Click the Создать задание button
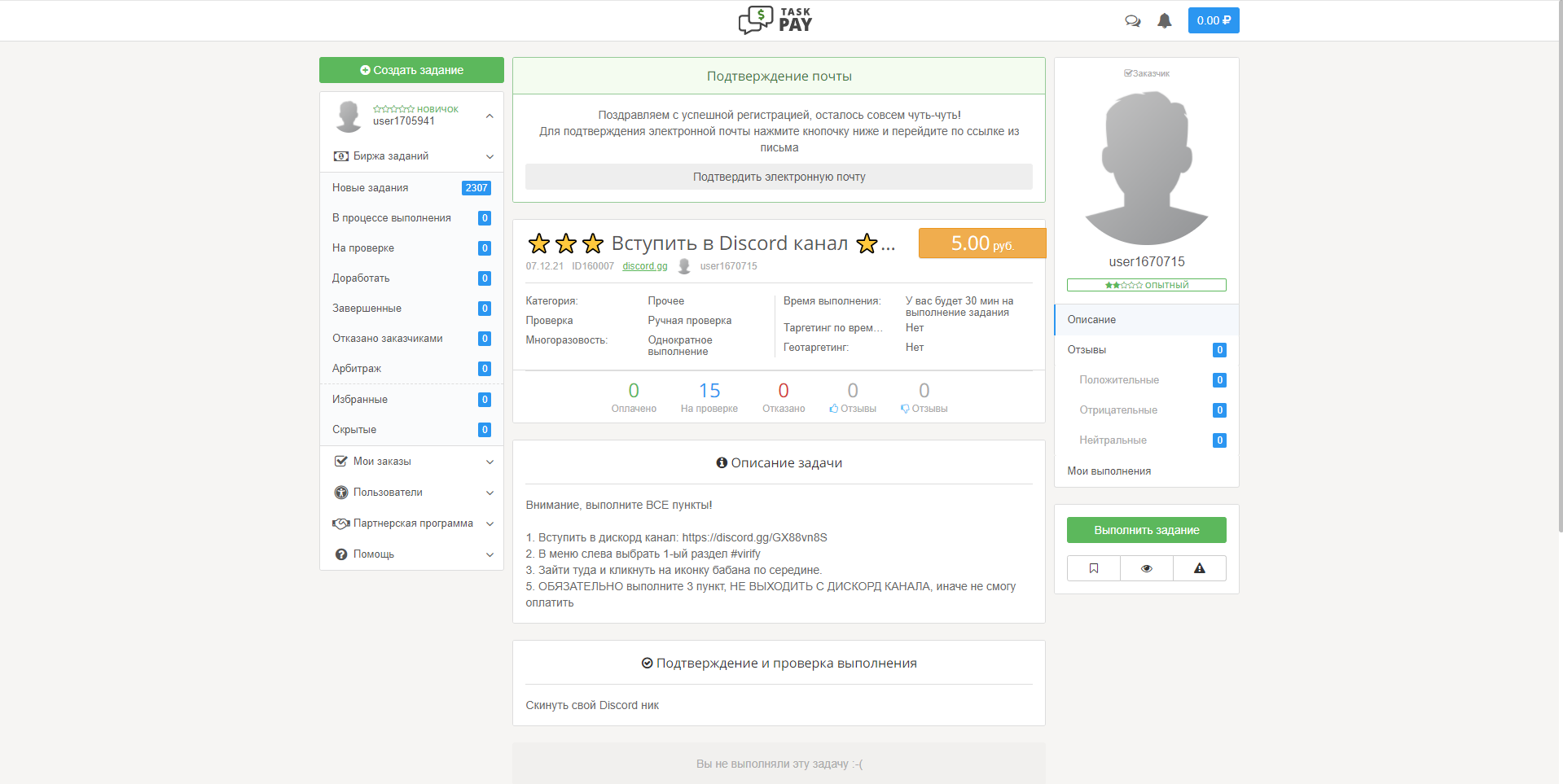Image resolution: width=1563 pixels, height=784 pixels. 411,70
